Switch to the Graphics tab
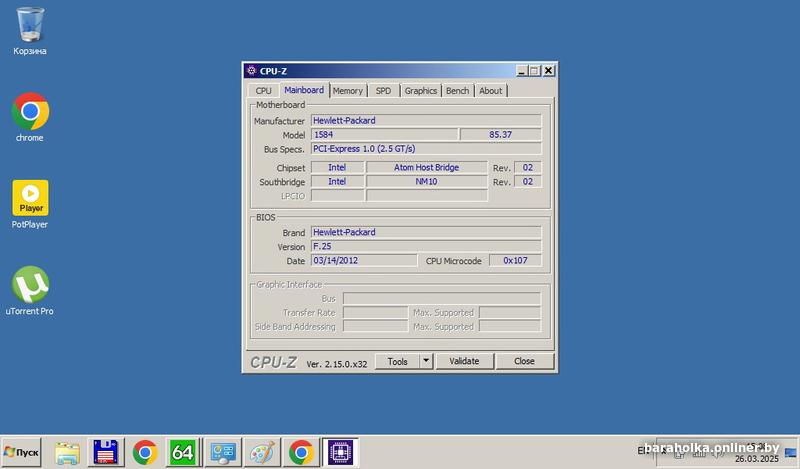800x469 pixels. pos(420,90)
